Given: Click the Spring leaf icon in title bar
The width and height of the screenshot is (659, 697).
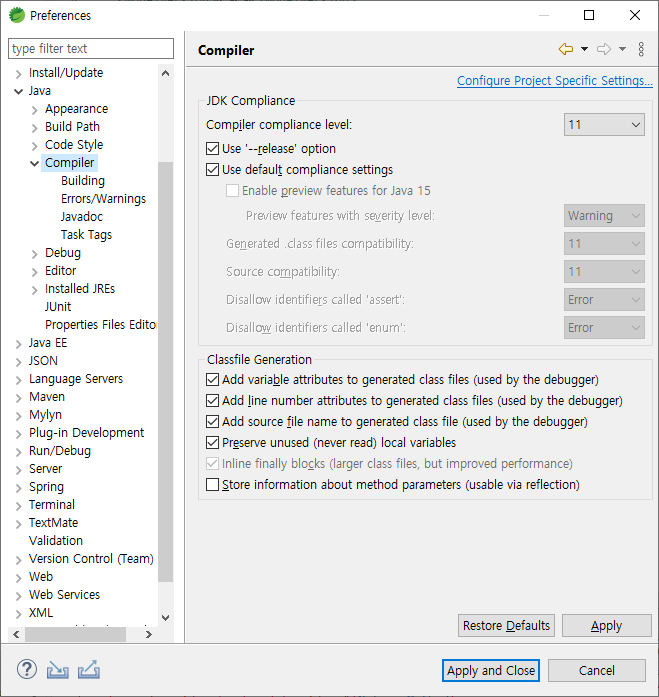Looking at the screenshot, I should click(x=17, y=15).
